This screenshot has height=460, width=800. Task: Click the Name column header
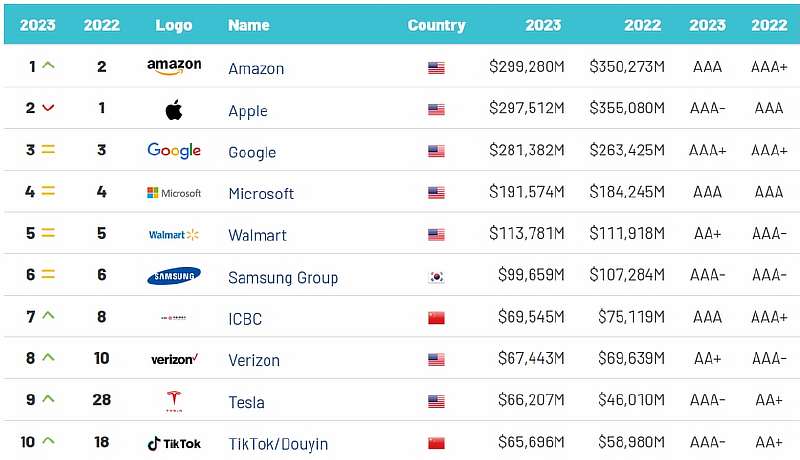click(x=249, y=25)
